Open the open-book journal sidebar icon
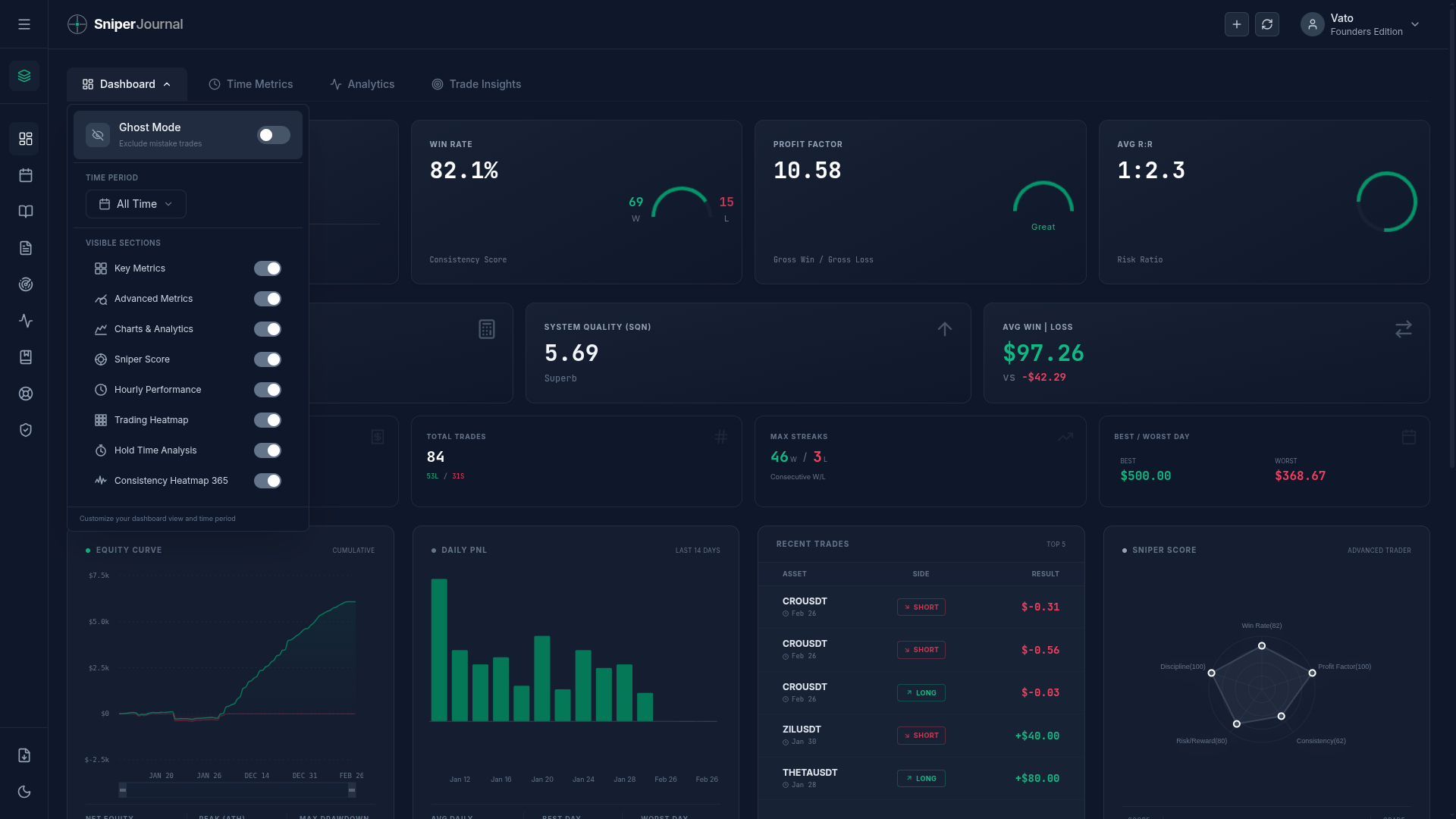Image resolution: width=1456 pixels, height=819 pixels. (x=26, y=212)
